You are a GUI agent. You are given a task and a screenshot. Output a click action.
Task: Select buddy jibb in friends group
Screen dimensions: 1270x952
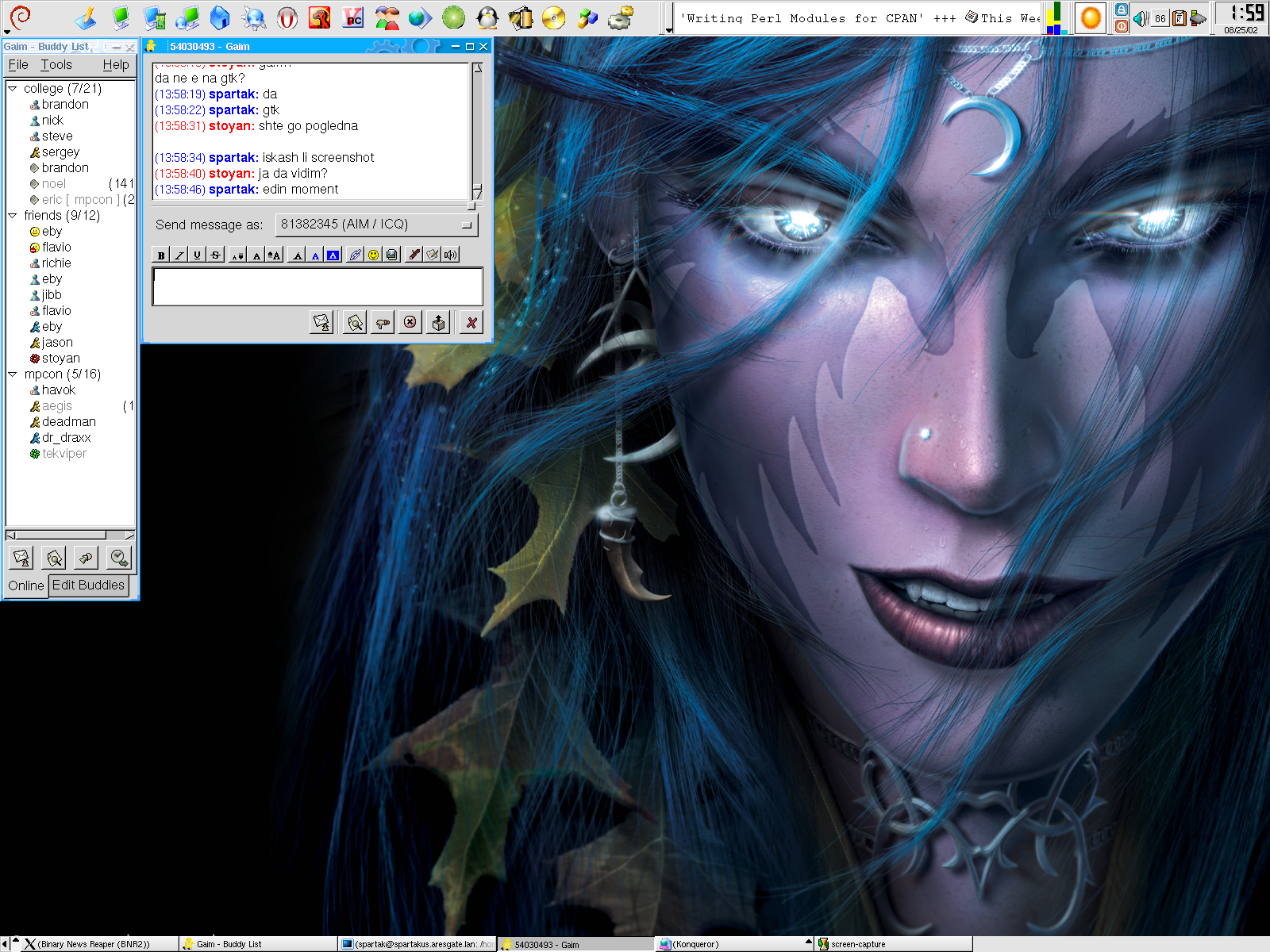52,295
